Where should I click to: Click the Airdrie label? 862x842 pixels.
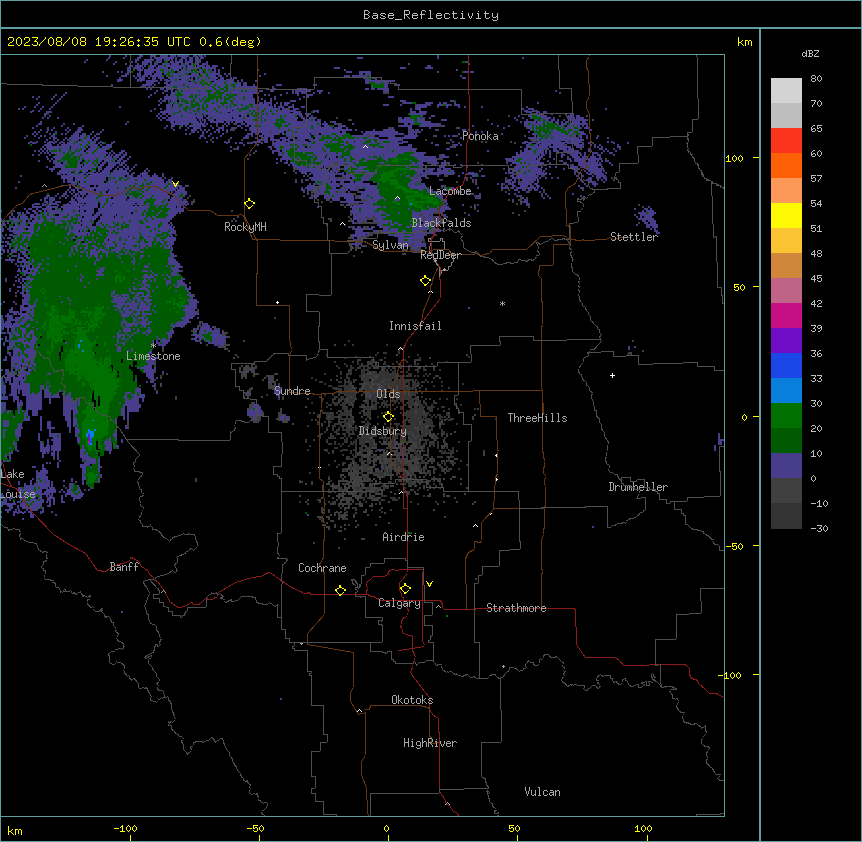[403, 537]
